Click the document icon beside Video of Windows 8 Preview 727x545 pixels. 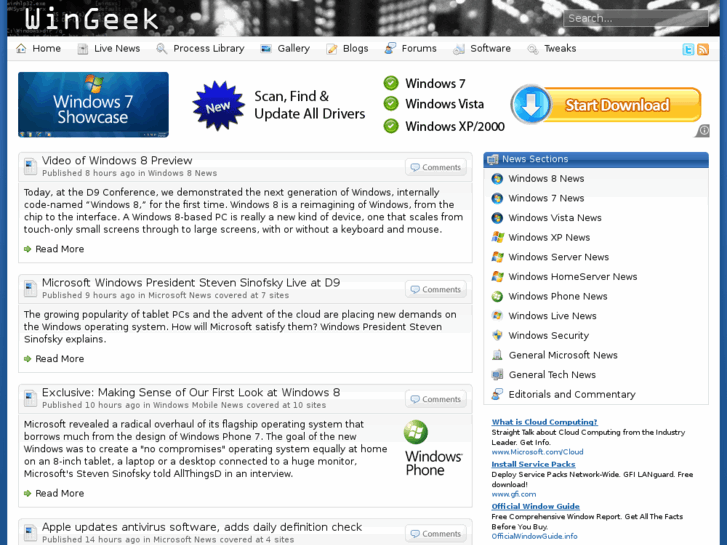(x=31, y=167)
